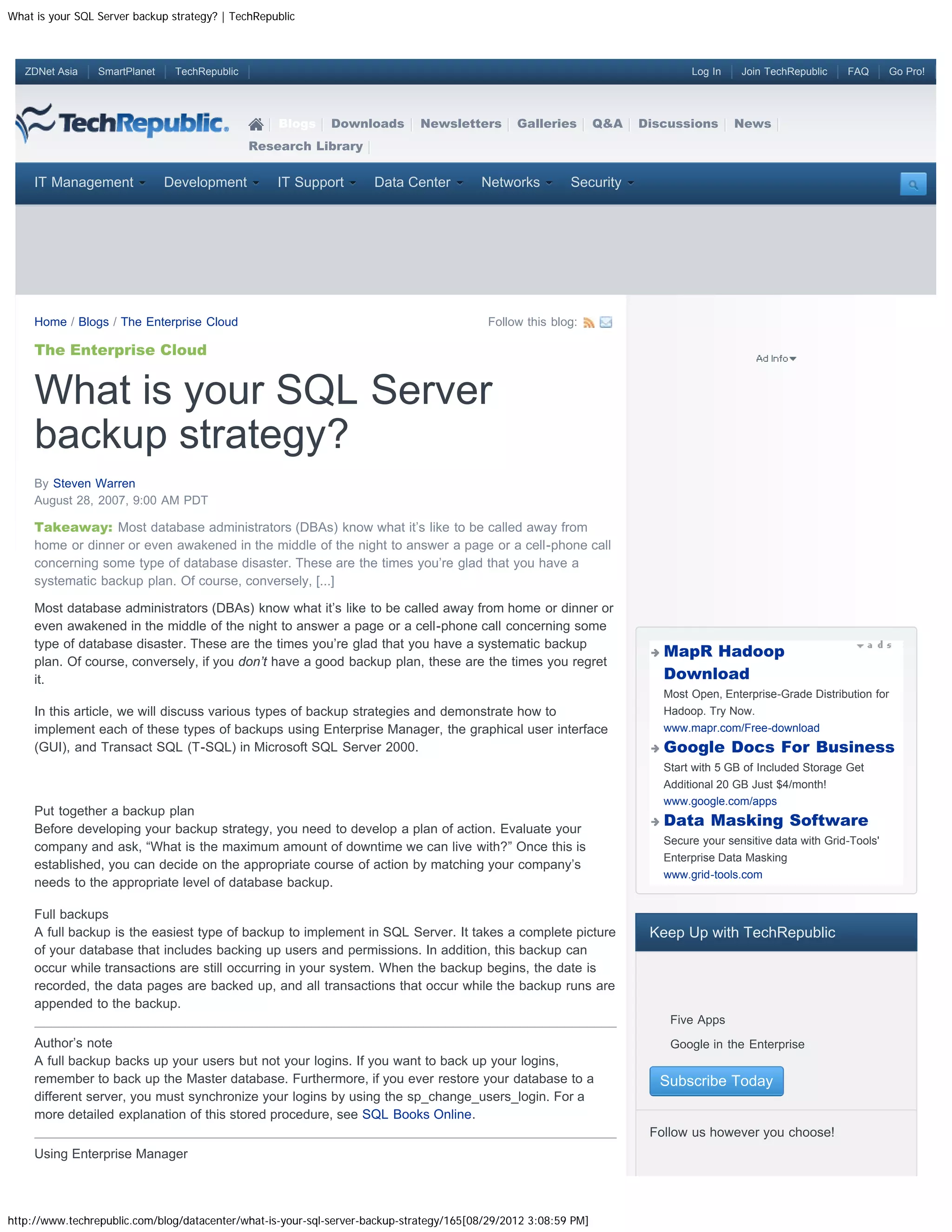Expand the Networks menu
Viewport: 952px width, 1232px height.
tap(516, 182)
